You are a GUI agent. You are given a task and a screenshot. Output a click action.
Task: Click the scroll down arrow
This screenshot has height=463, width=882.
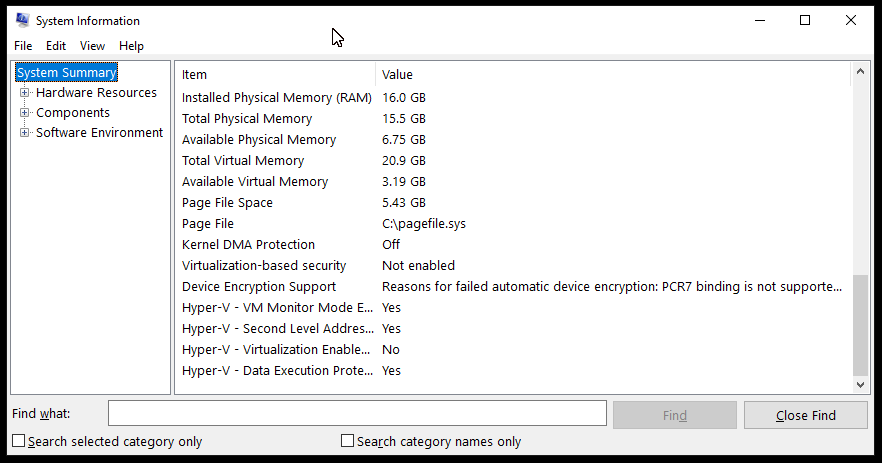point(860,385)
